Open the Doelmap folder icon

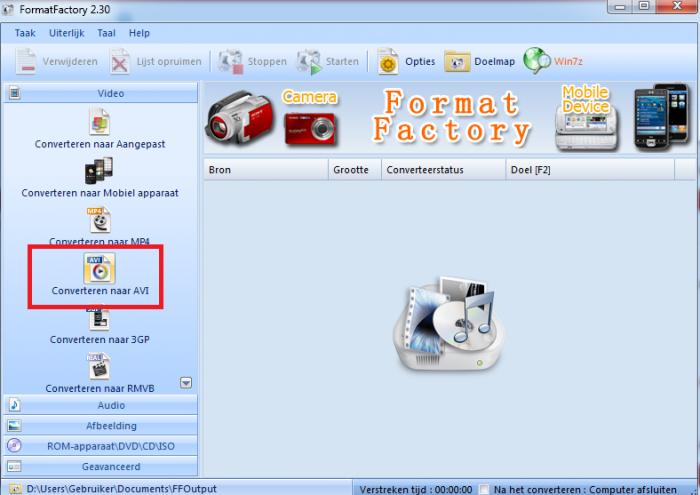(457, 62)
